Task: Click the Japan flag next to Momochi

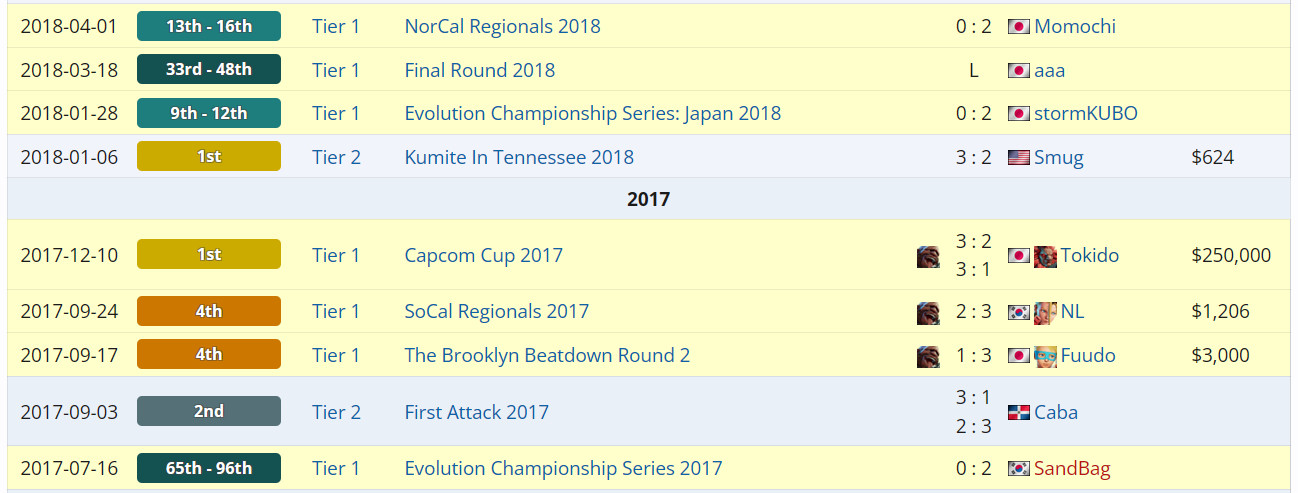Action: coord(1019,27)
